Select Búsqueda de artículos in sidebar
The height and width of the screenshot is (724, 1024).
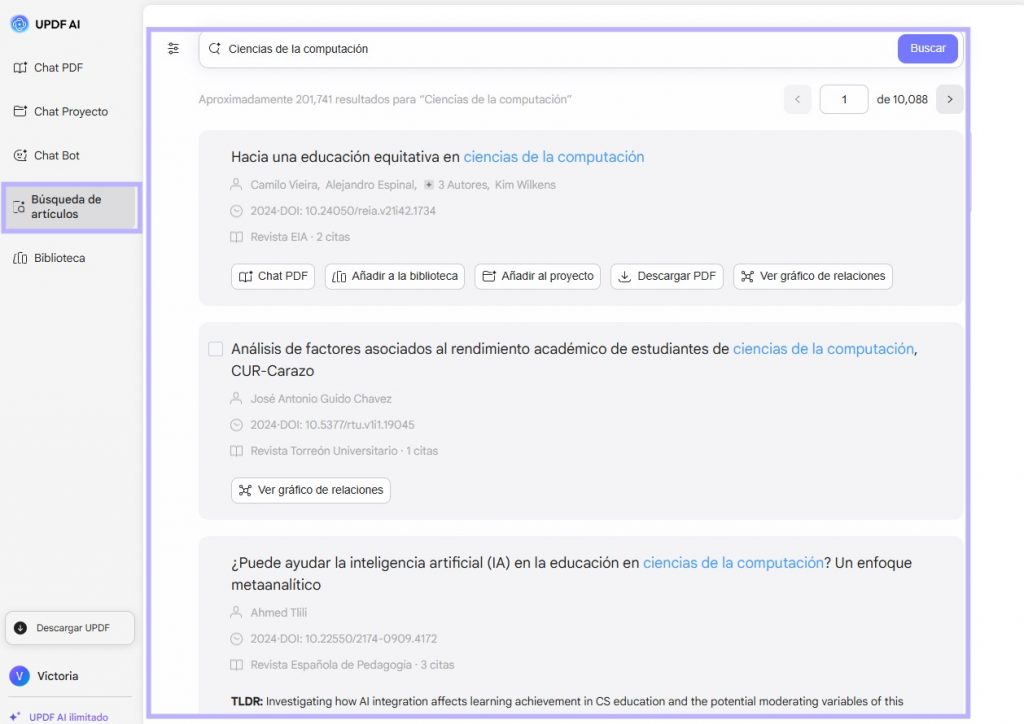tap(71, 207)
